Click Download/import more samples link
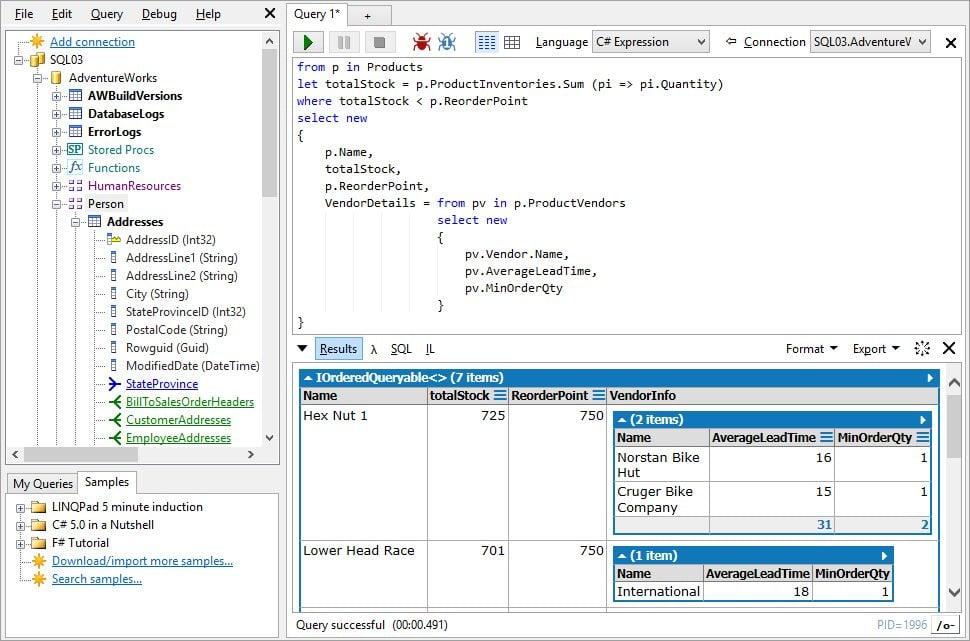The width and height of the screenshot is (970, 641). coord(142,561)
